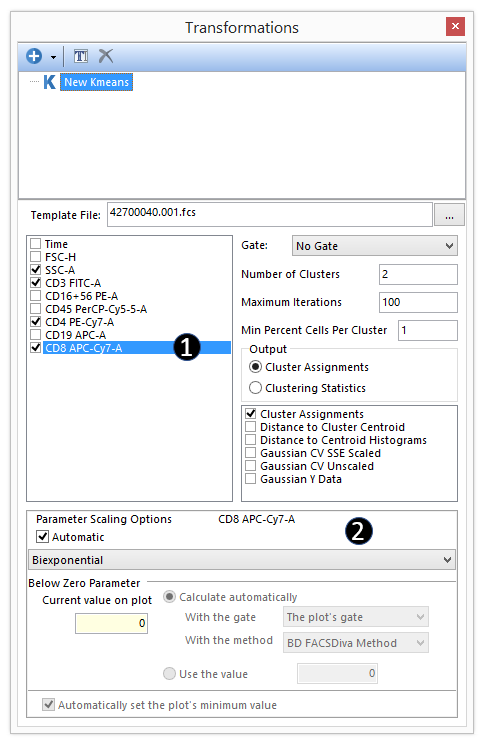Viewport: 488px width, 746px height.
Task: Select the New Kmeans tree item
Action: (97, 82)
